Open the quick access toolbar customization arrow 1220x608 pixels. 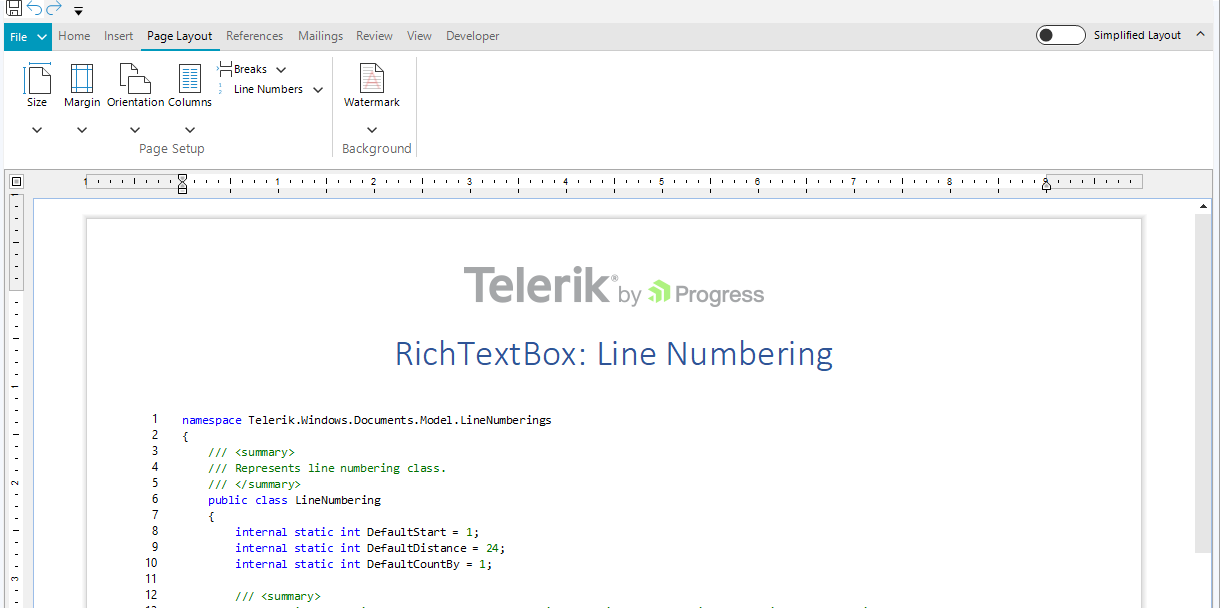pos(77,9)
